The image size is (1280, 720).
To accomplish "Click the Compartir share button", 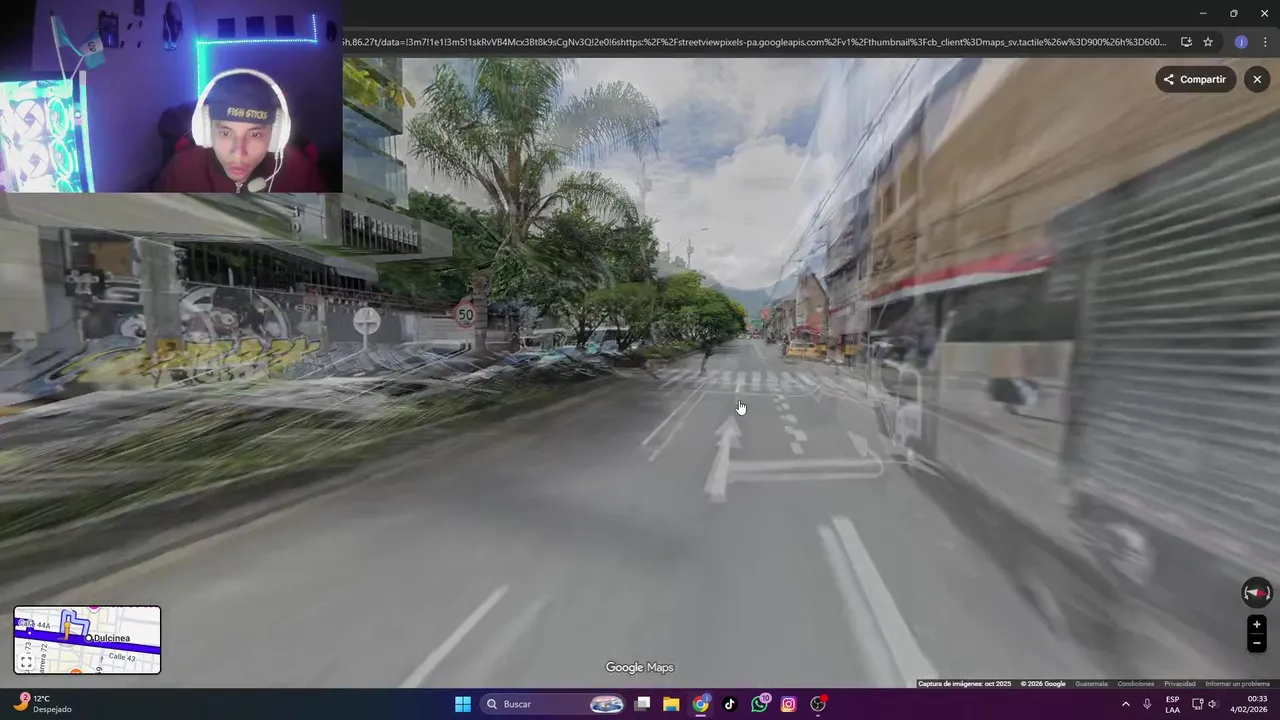I will coord(1195,79).
